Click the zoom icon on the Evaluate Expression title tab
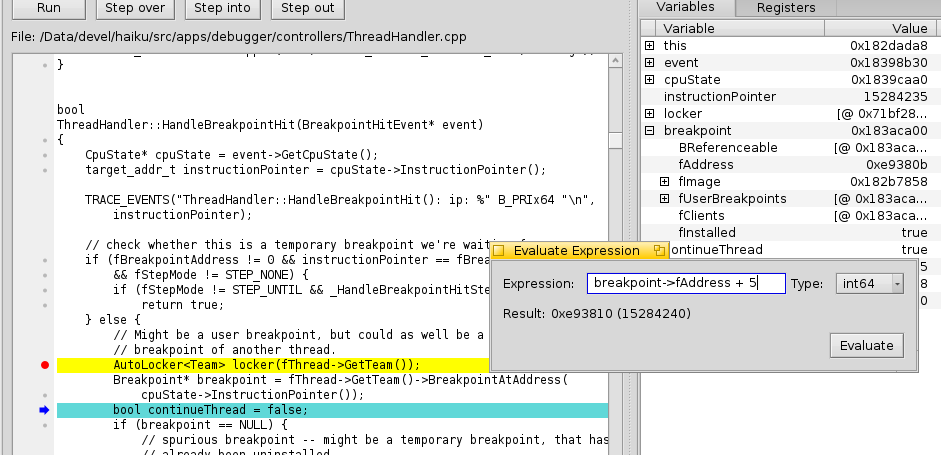The height and width of the screenshot is (455, 941). click(x=659, y=251)
